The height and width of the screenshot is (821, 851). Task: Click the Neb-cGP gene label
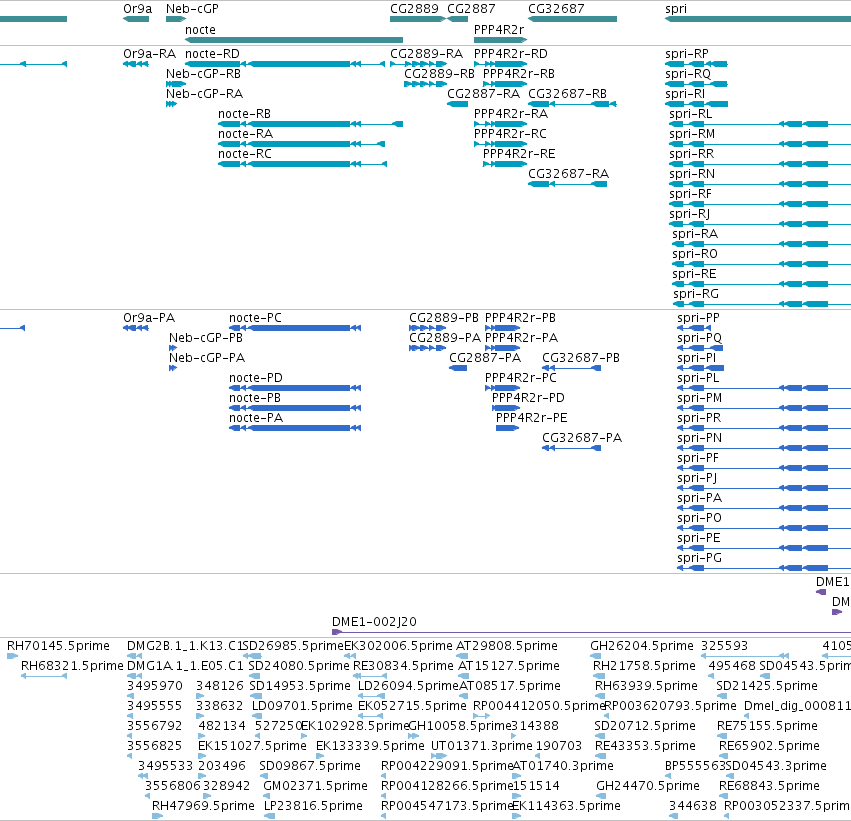click(x=192, y=9)
